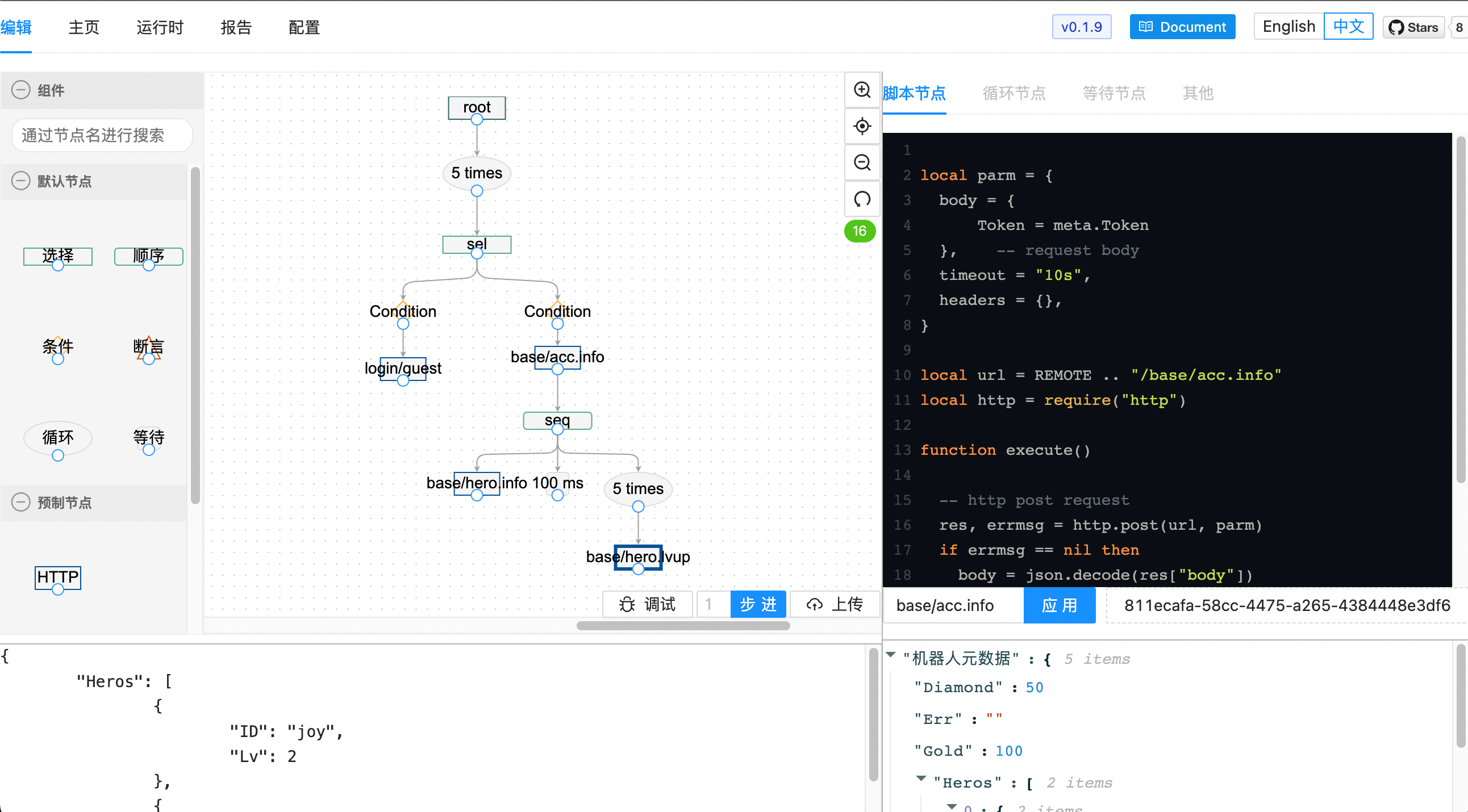
Task: Click the right Condition node above base/acc.info
Action: click(557, 312)
